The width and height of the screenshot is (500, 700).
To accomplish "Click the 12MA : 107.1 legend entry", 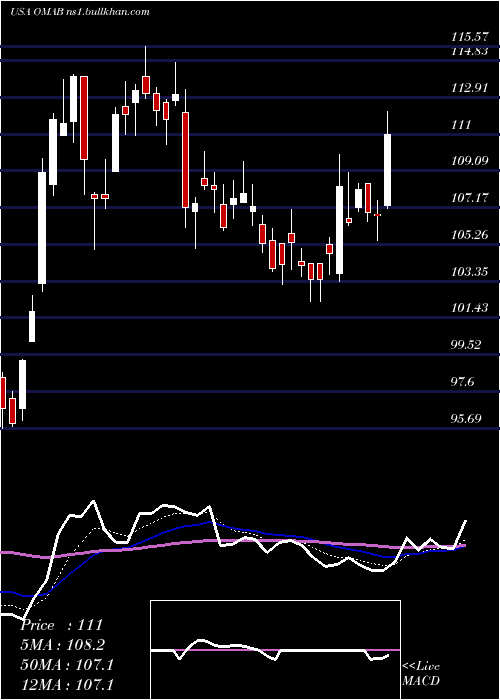I will [x=67, y=684].
